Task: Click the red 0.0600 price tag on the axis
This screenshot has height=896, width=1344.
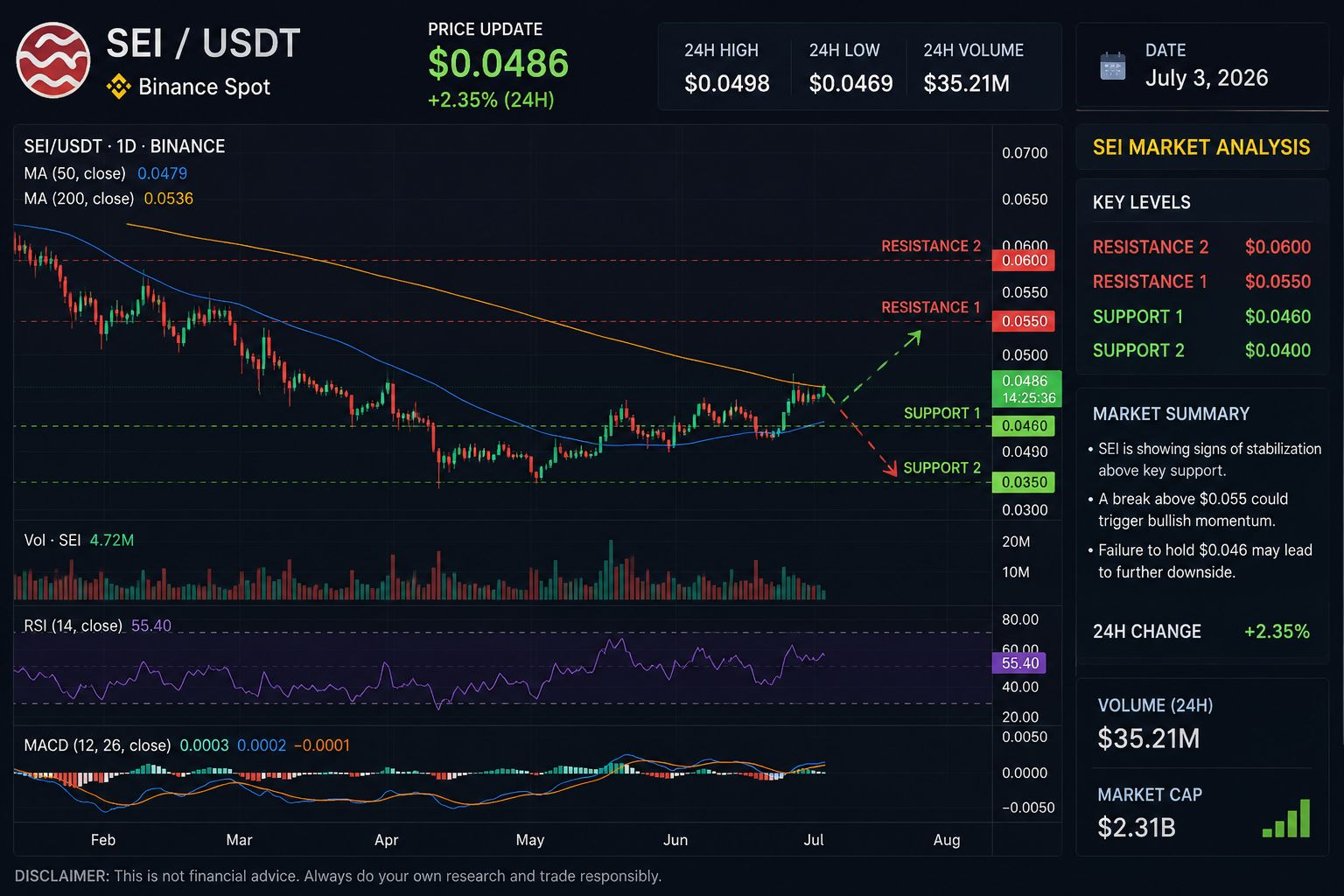Action: click(1024, 260)
